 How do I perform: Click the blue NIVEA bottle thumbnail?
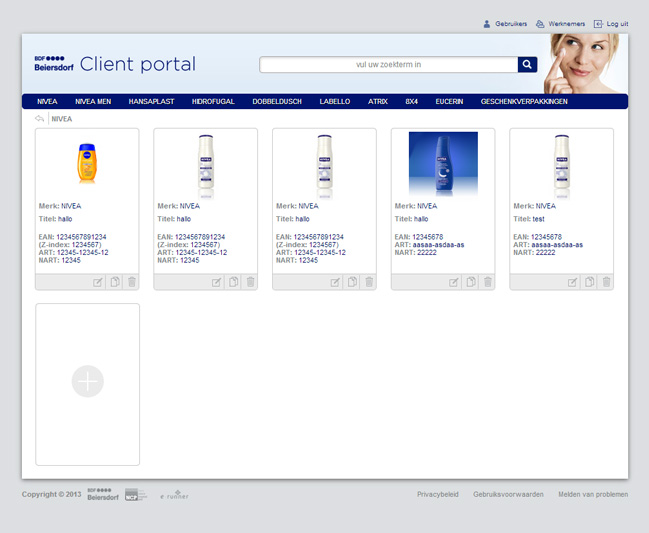tap(443, 164)
